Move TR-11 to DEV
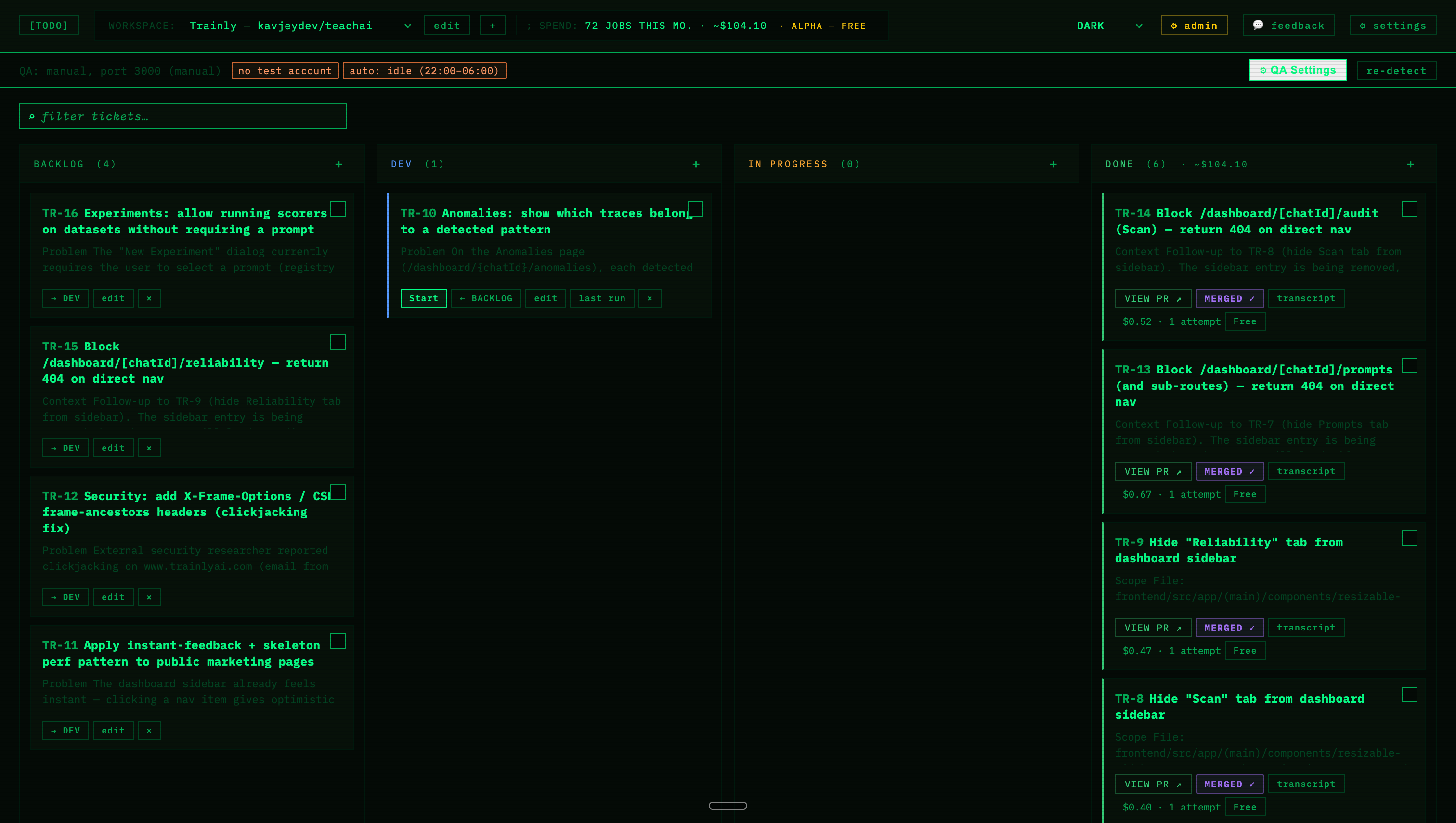This screenshot has width=1456, height=823. coord(65,730)
